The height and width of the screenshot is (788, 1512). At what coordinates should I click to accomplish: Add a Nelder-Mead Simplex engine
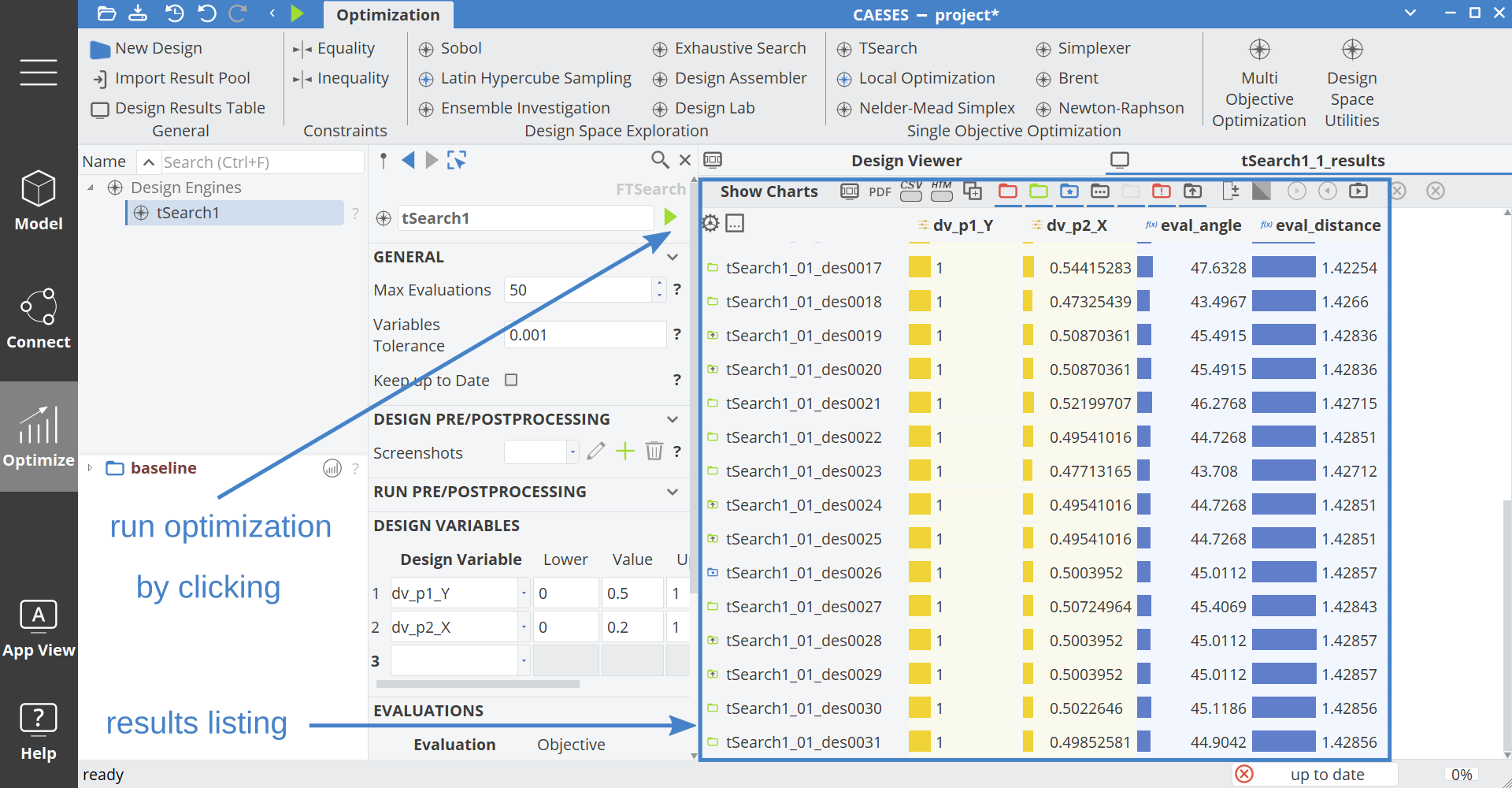(926, 108)
